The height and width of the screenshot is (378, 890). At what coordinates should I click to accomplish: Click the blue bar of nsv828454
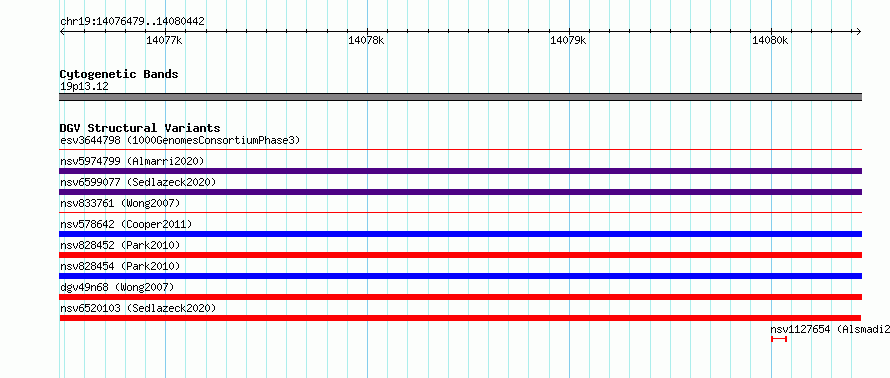[460, 276]
